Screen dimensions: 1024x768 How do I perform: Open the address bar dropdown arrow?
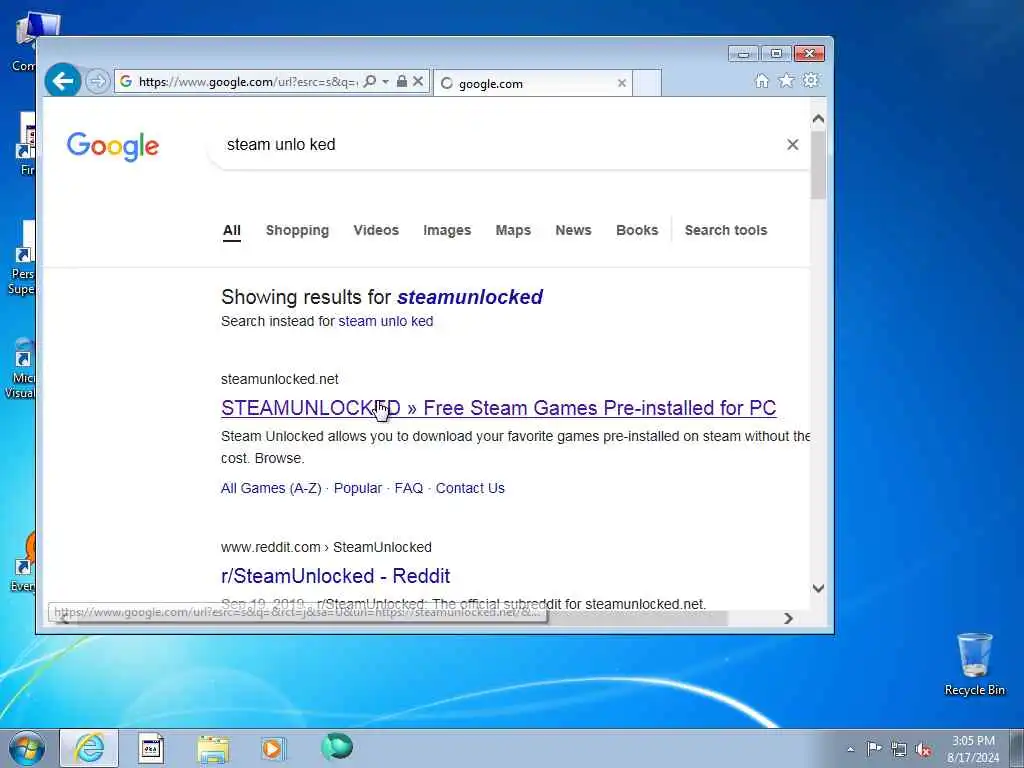click(385, 82)
